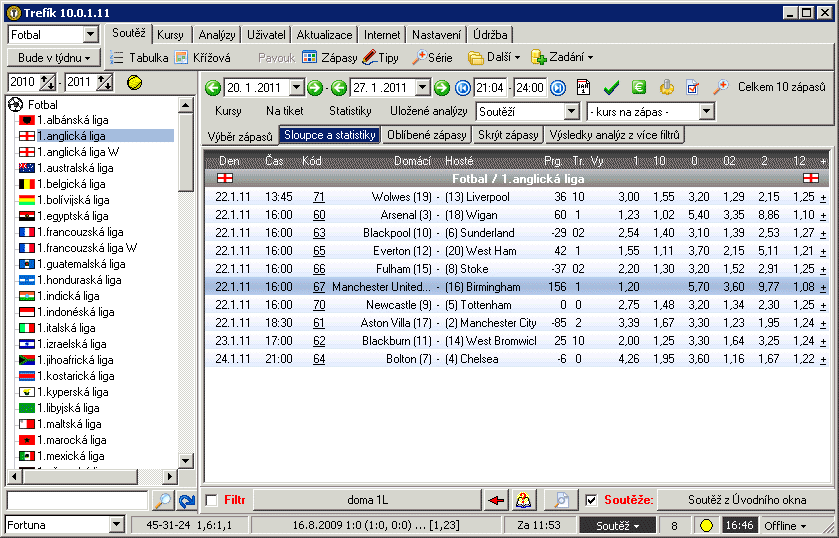Switch to the Uživatel tab
This screenshot has width=839, height=538.
pos(266,35)
